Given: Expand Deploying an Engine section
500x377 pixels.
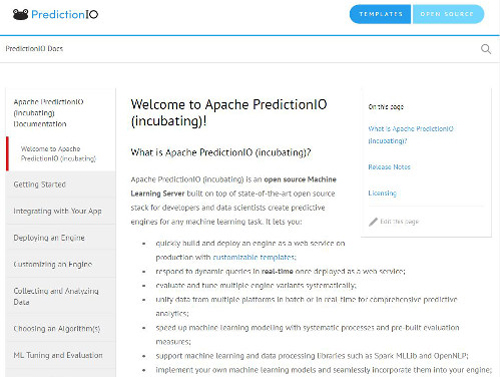Looking at the screenshot, I should pyautogui.click(x=61, y=238).
